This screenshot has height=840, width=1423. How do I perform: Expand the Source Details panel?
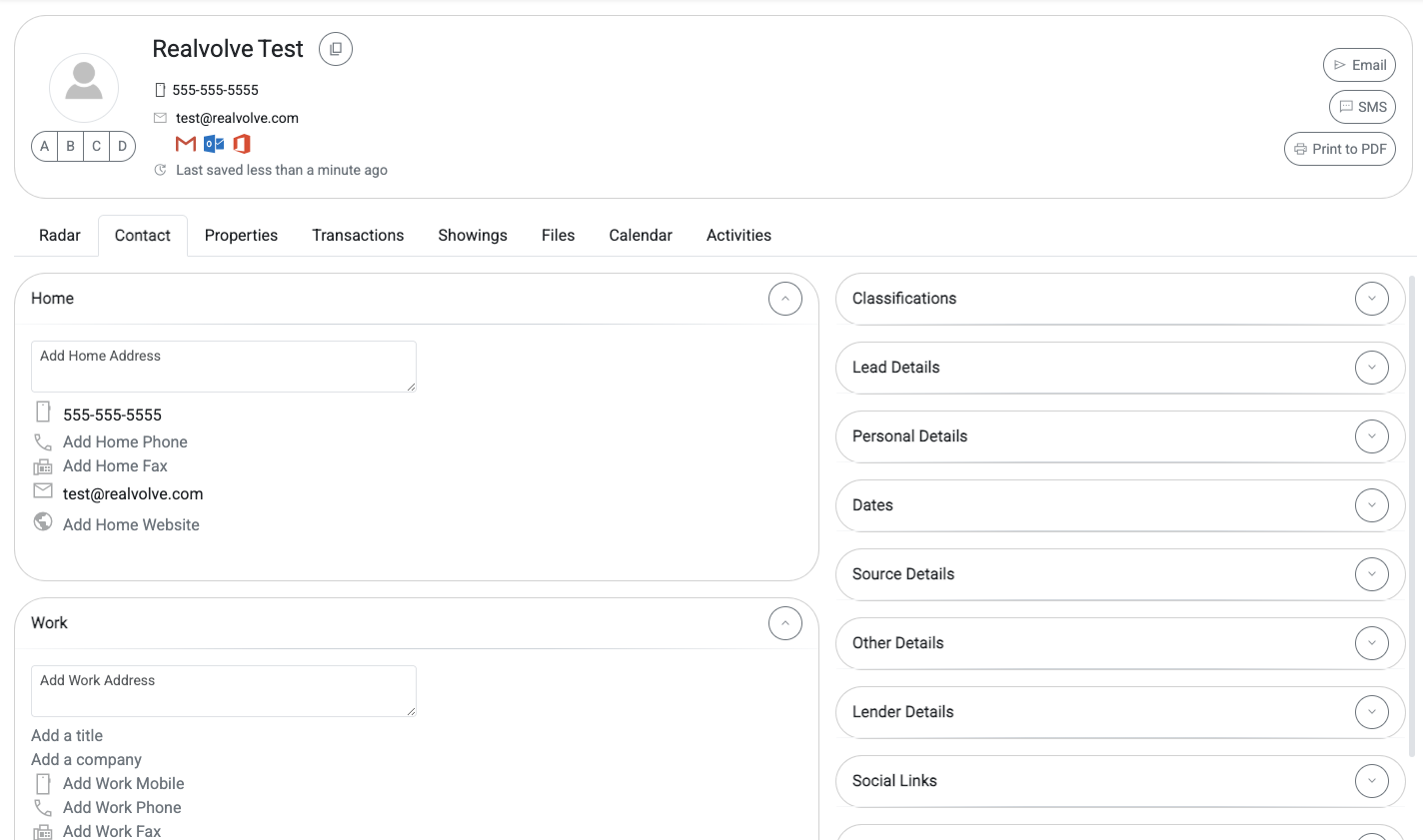coord(1372,574)
